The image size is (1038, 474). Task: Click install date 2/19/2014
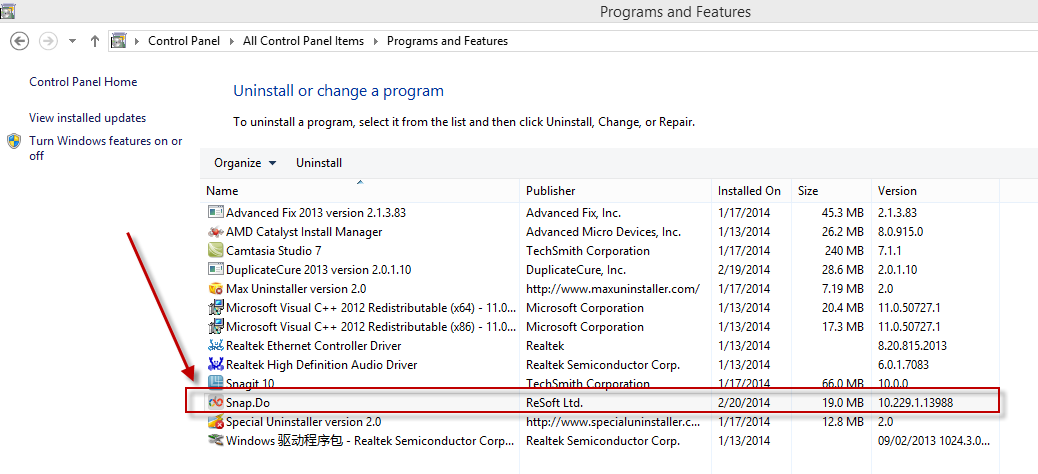tap(744, 270)
